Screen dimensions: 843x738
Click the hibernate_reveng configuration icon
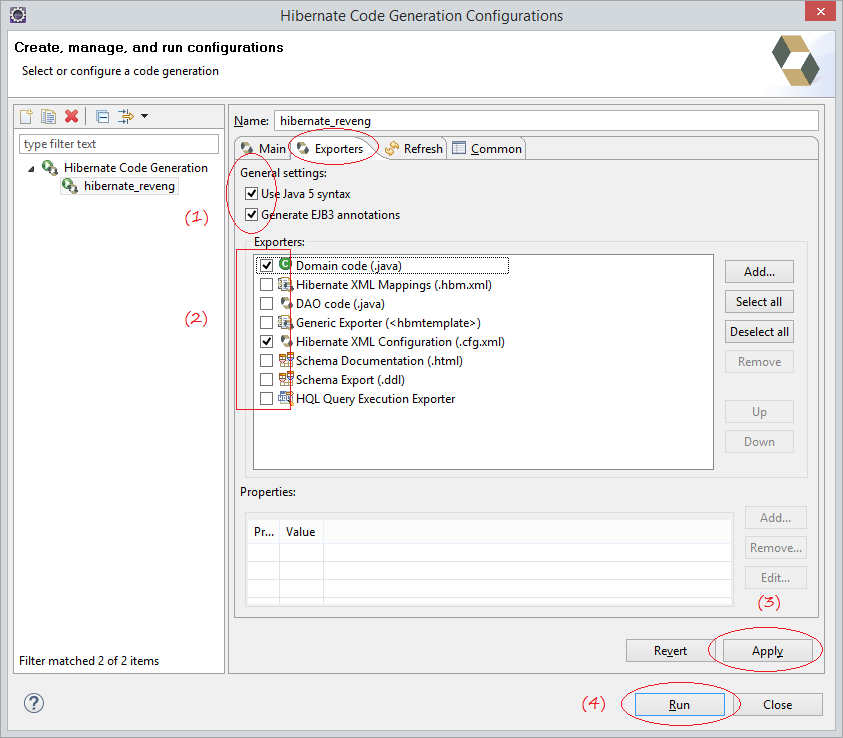70,186
